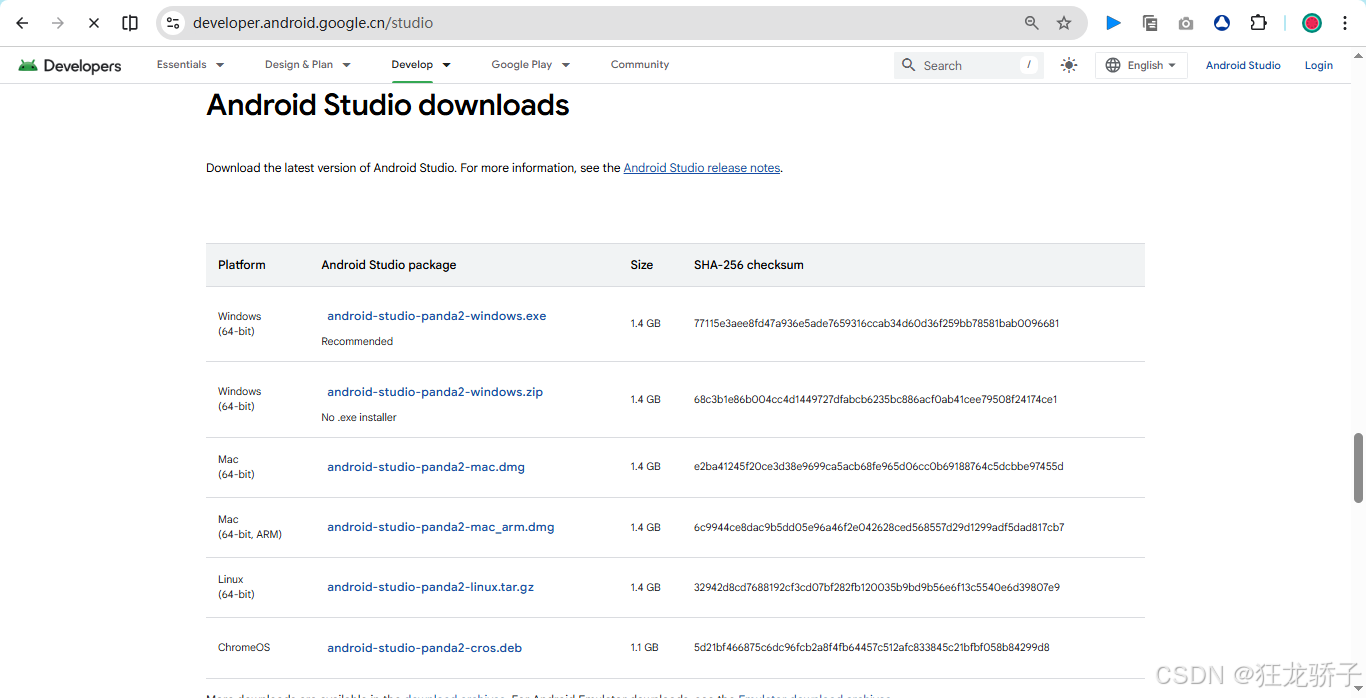Viewport: 1366px width, 698px height.
Task: Open the clipboard copy extension icon
Action: [1150, 23]
